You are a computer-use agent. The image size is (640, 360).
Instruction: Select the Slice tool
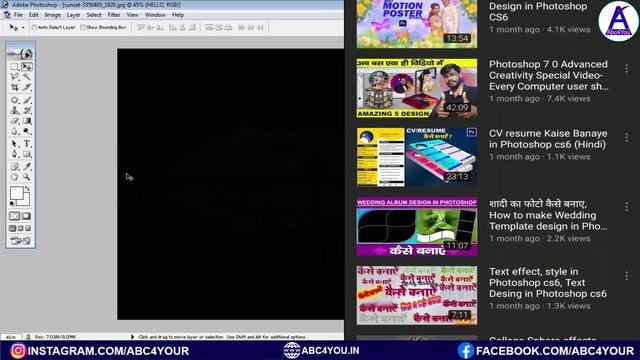coord(27,87)
